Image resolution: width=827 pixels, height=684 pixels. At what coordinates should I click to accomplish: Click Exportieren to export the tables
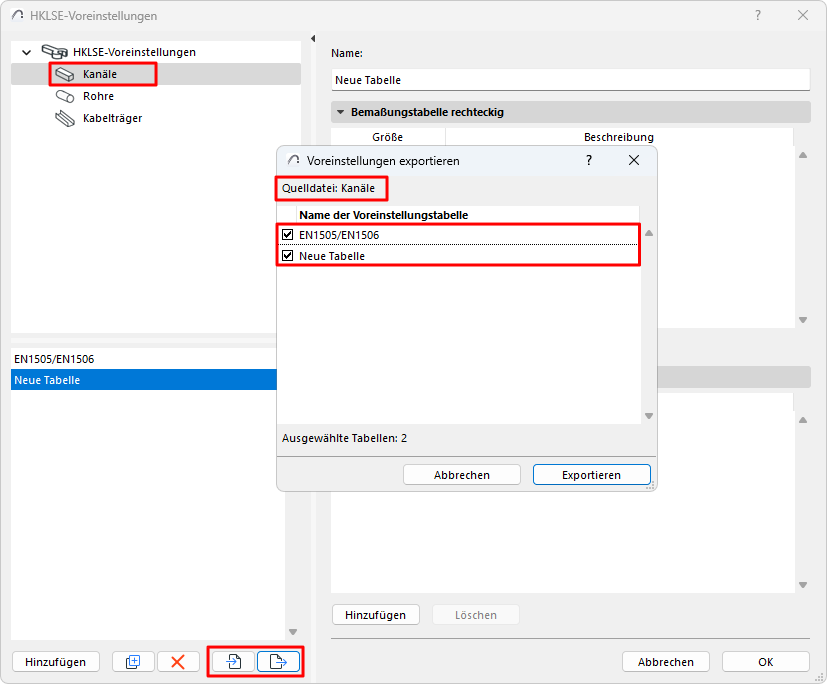(x=591, y=475)
